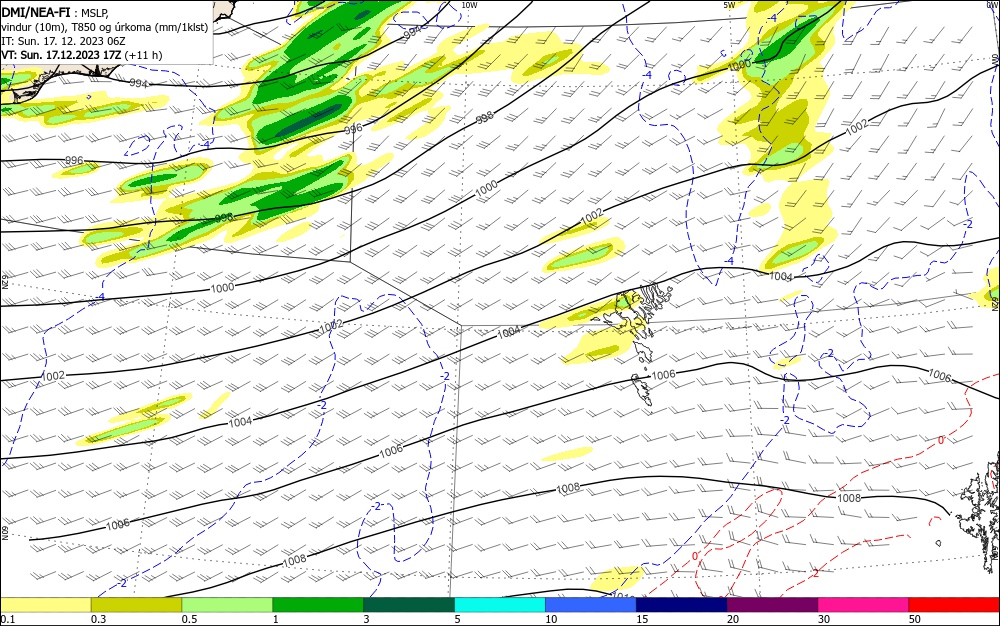Select the light green 0.5–1 legend swatch

point(227,605)
